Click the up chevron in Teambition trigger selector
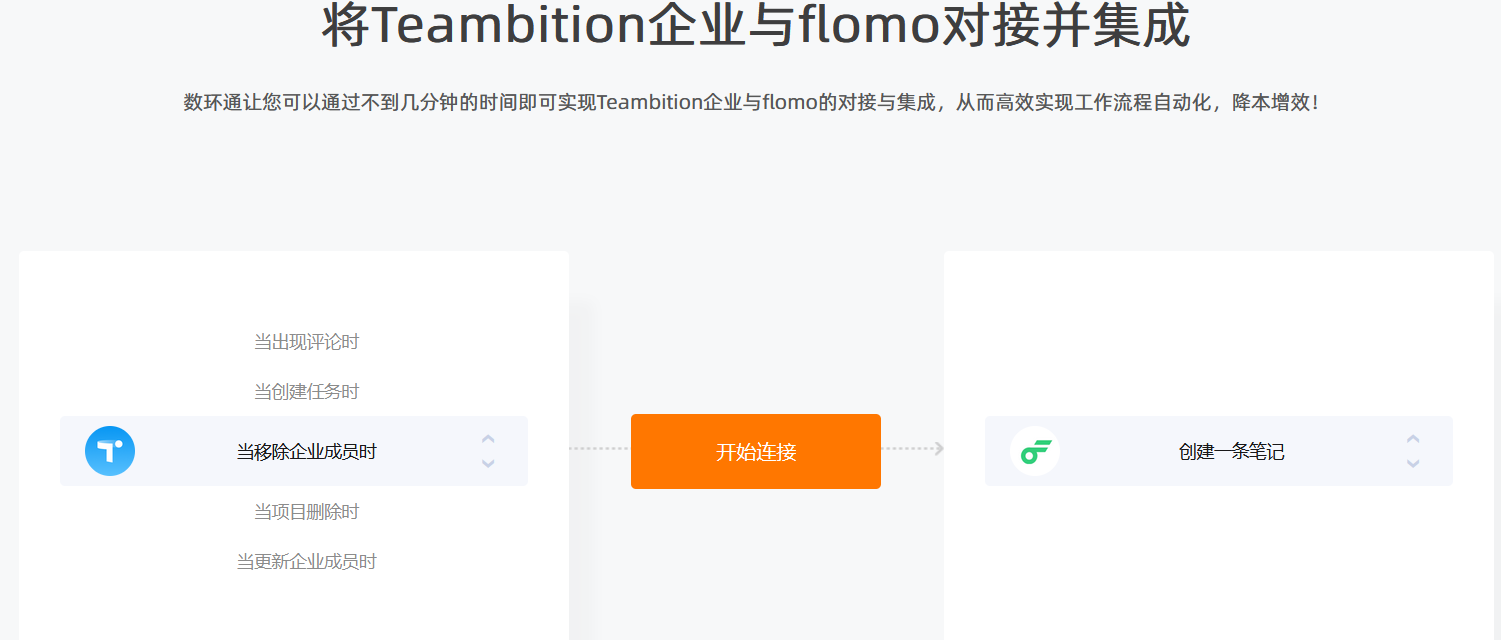 [488, 439]
